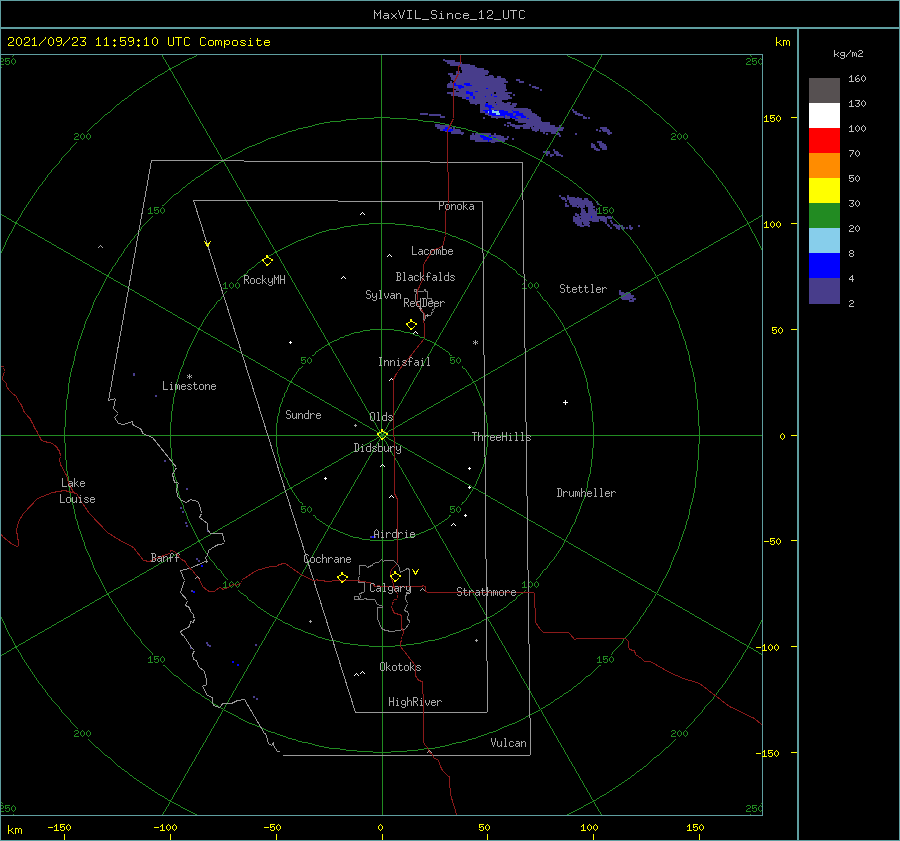Click the asterisk marker above Limestone
This screenshot has height=841, width=900.
[189, 377]
